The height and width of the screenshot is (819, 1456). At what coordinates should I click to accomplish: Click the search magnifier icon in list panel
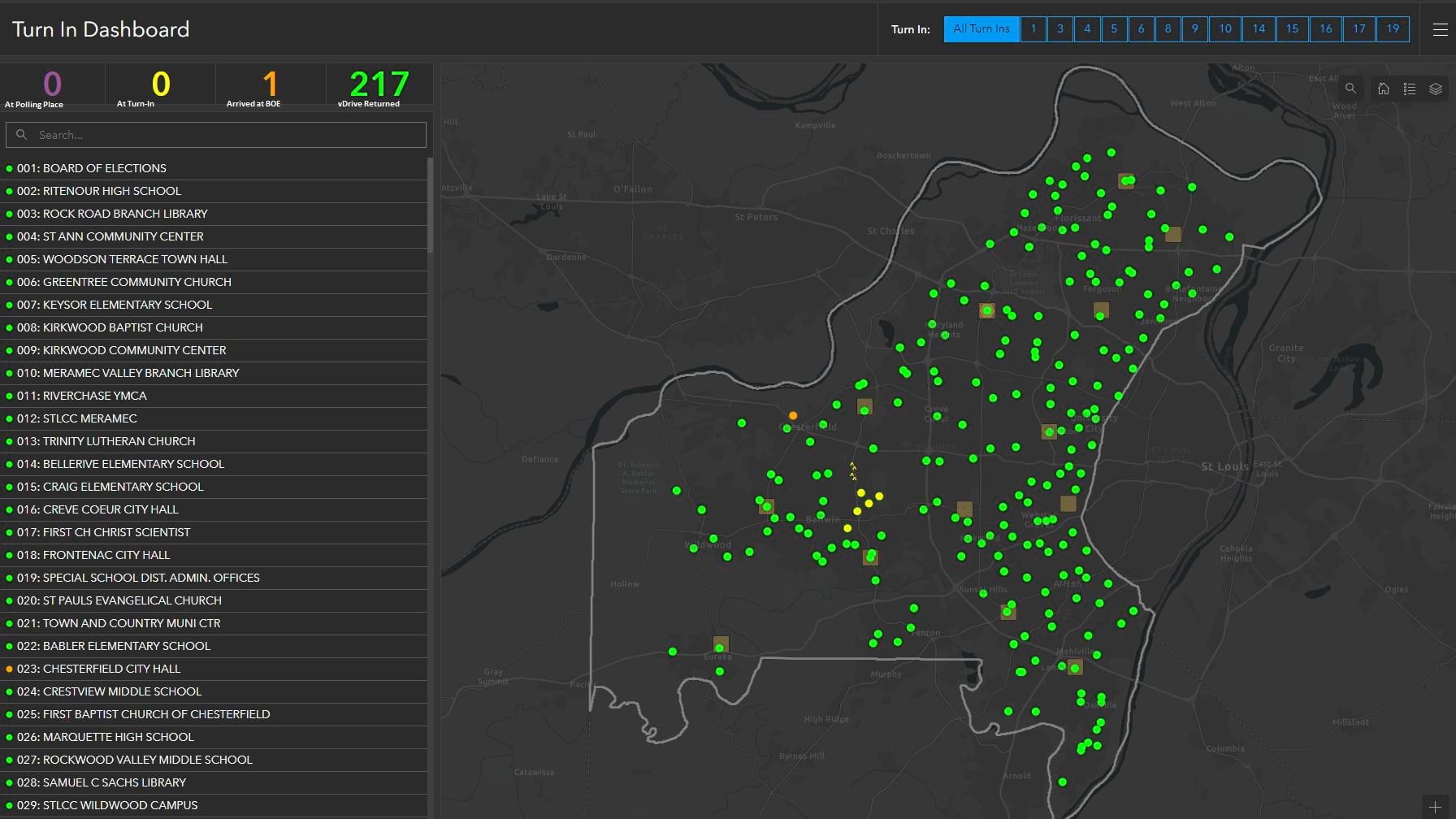click(22, 135)
